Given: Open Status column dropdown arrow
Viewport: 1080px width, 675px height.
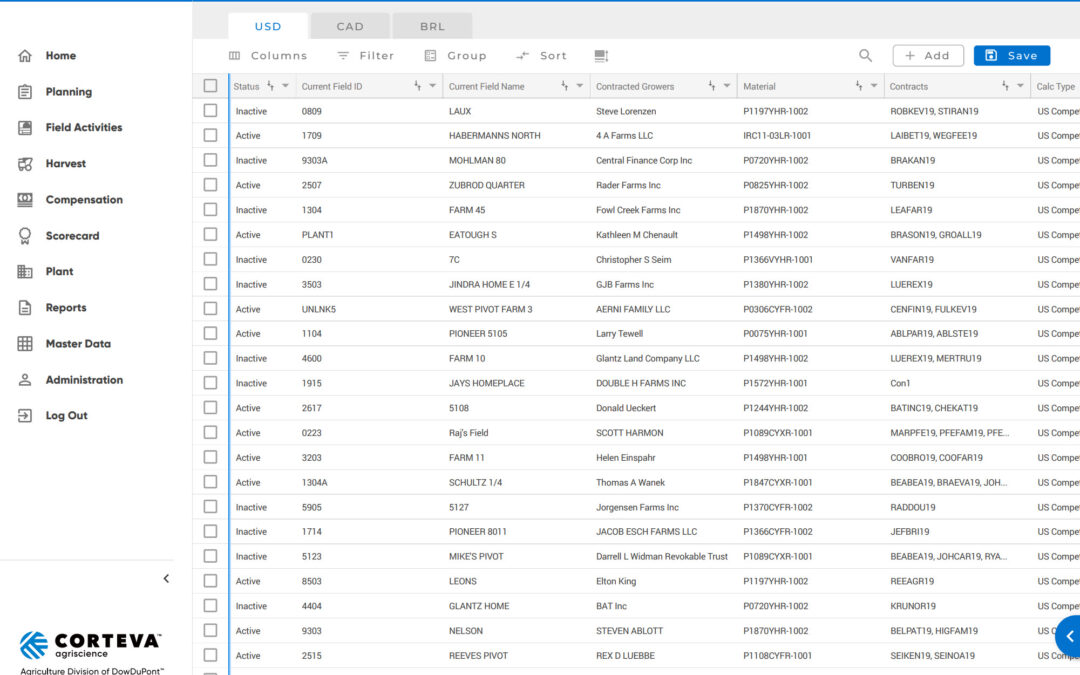Looking at the screenshot, I should point(286,86).
